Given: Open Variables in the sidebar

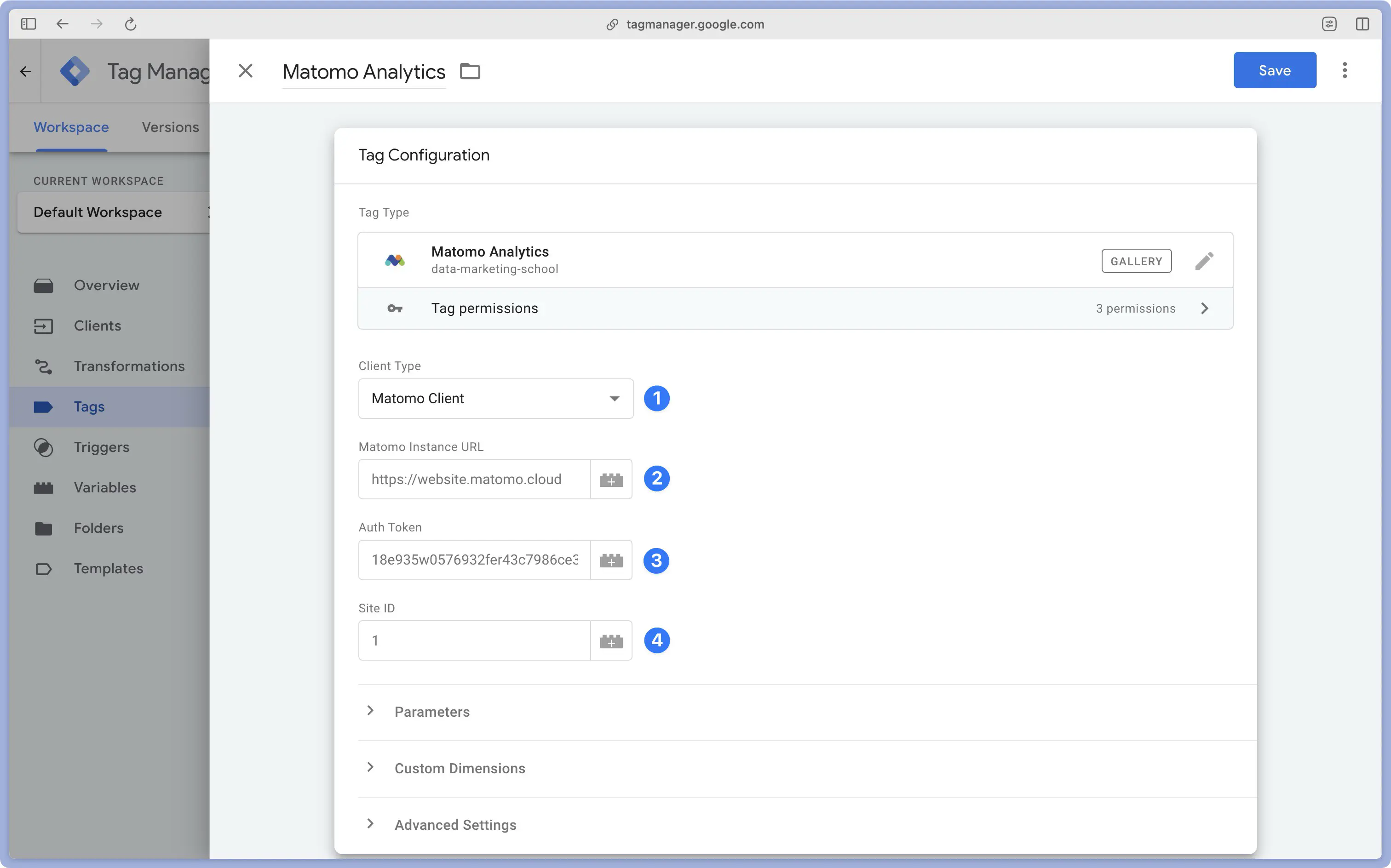Looking at the screenshot, I should click(x=109, y=487).
